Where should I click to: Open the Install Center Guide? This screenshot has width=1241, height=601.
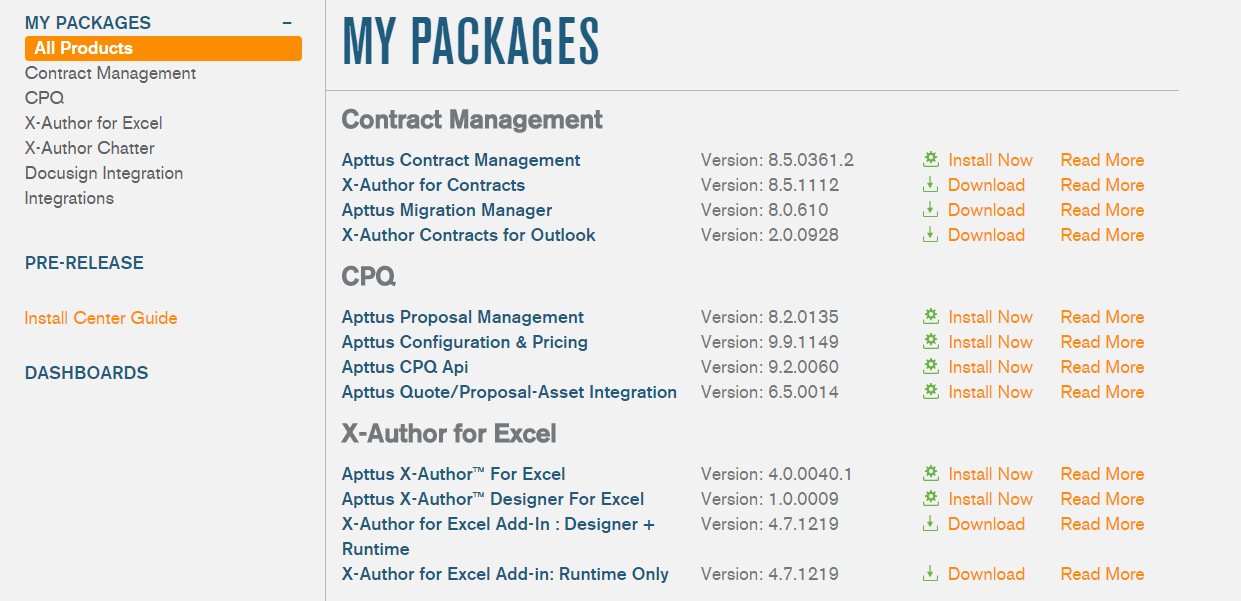click(x=100, y=317)
